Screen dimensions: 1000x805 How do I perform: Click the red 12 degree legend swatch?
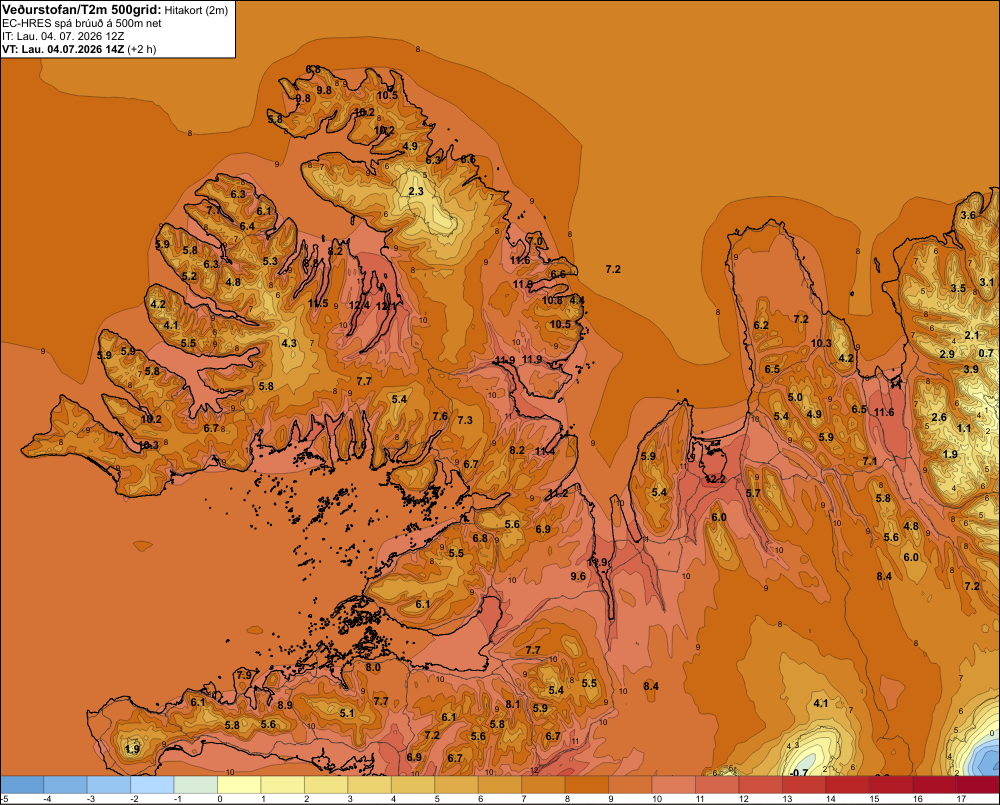point(760,785)
